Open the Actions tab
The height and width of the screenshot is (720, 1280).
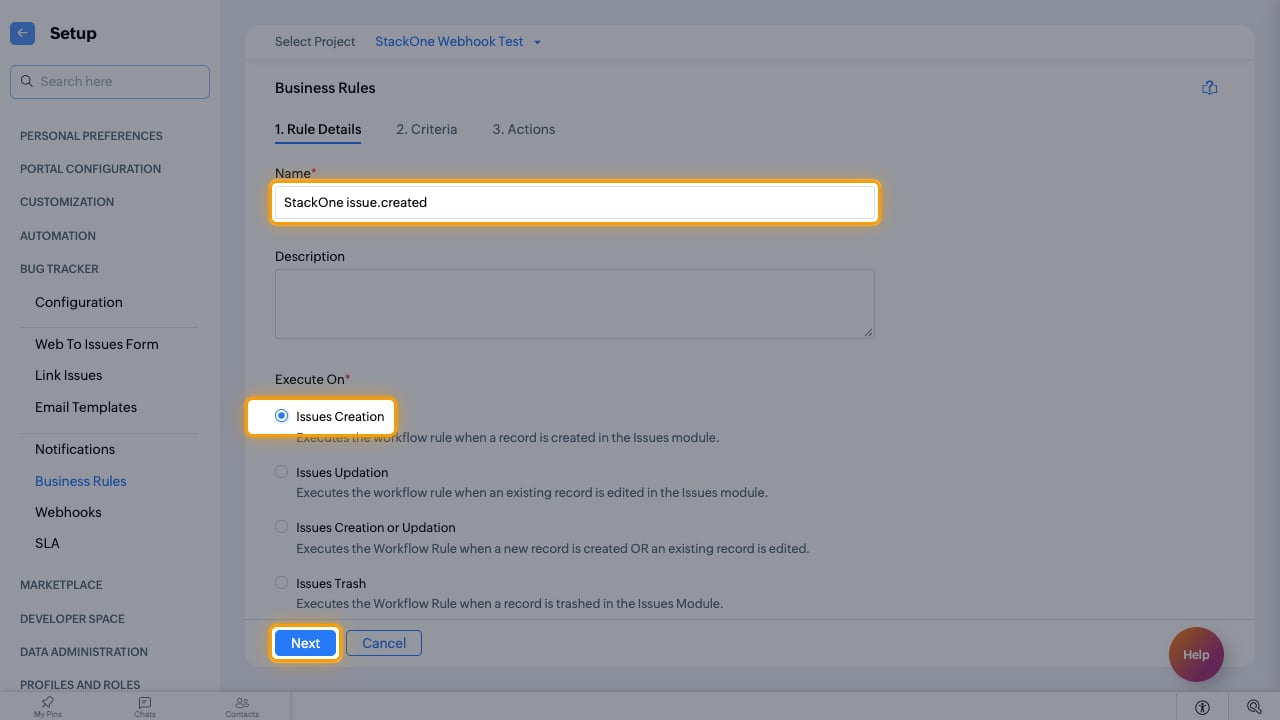click(x=524, y=129)
